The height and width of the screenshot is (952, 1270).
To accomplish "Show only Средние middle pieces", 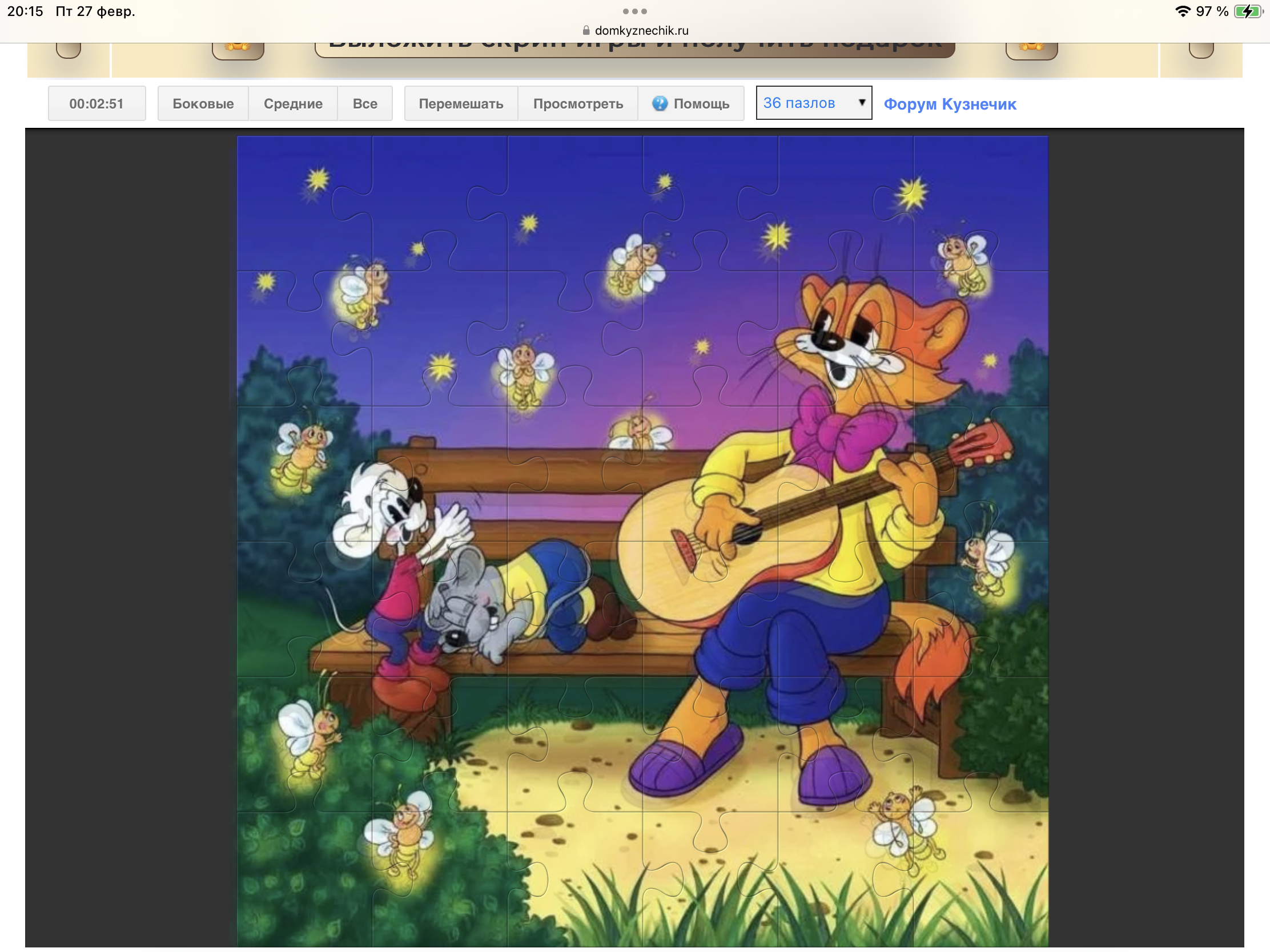I will click(x=293, y=104).
